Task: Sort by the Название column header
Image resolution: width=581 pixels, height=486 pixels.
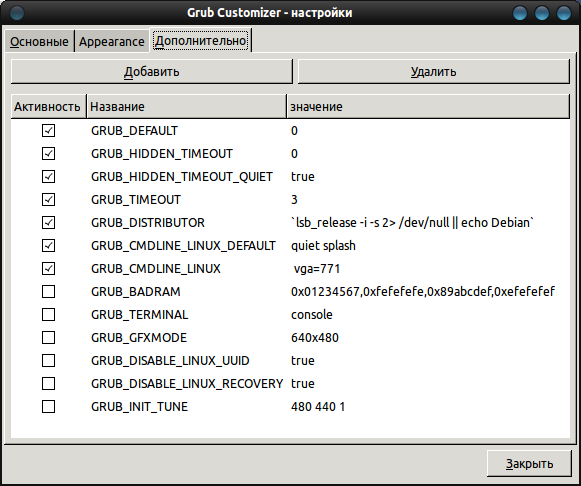Action: pos(186,107)
